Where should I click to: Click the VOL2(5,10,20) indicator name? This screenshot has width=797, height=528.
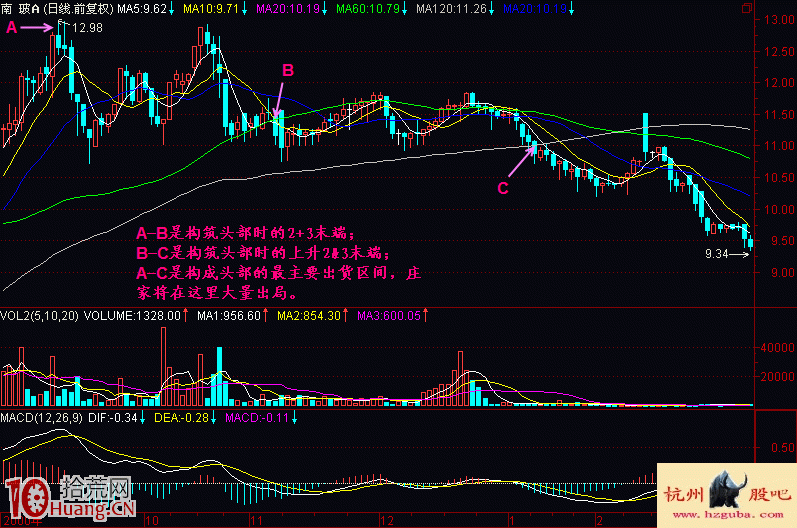[40, 316]
